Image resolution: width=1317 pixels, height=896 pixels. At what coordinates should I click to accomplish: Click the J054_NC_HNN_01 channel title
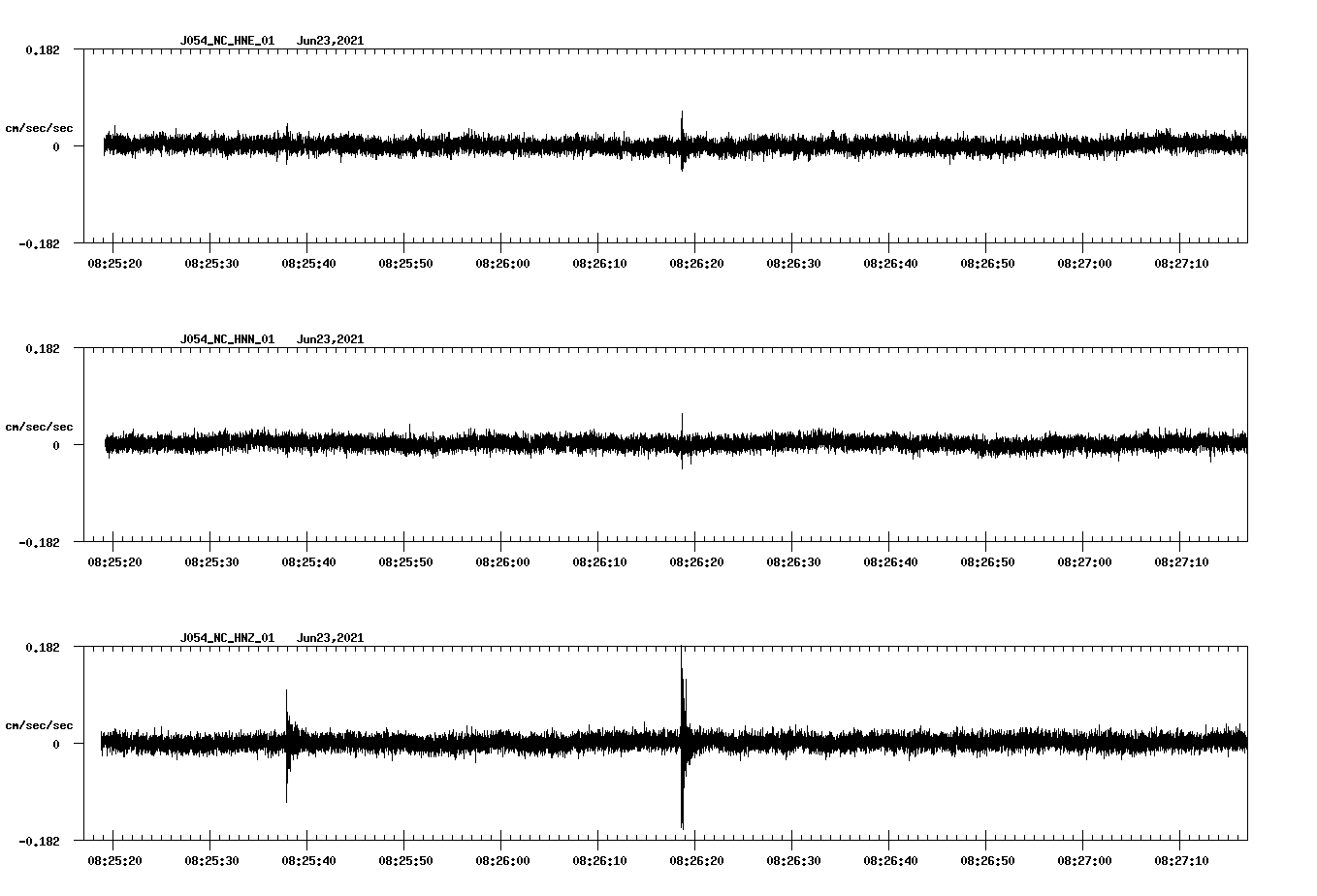227,339
